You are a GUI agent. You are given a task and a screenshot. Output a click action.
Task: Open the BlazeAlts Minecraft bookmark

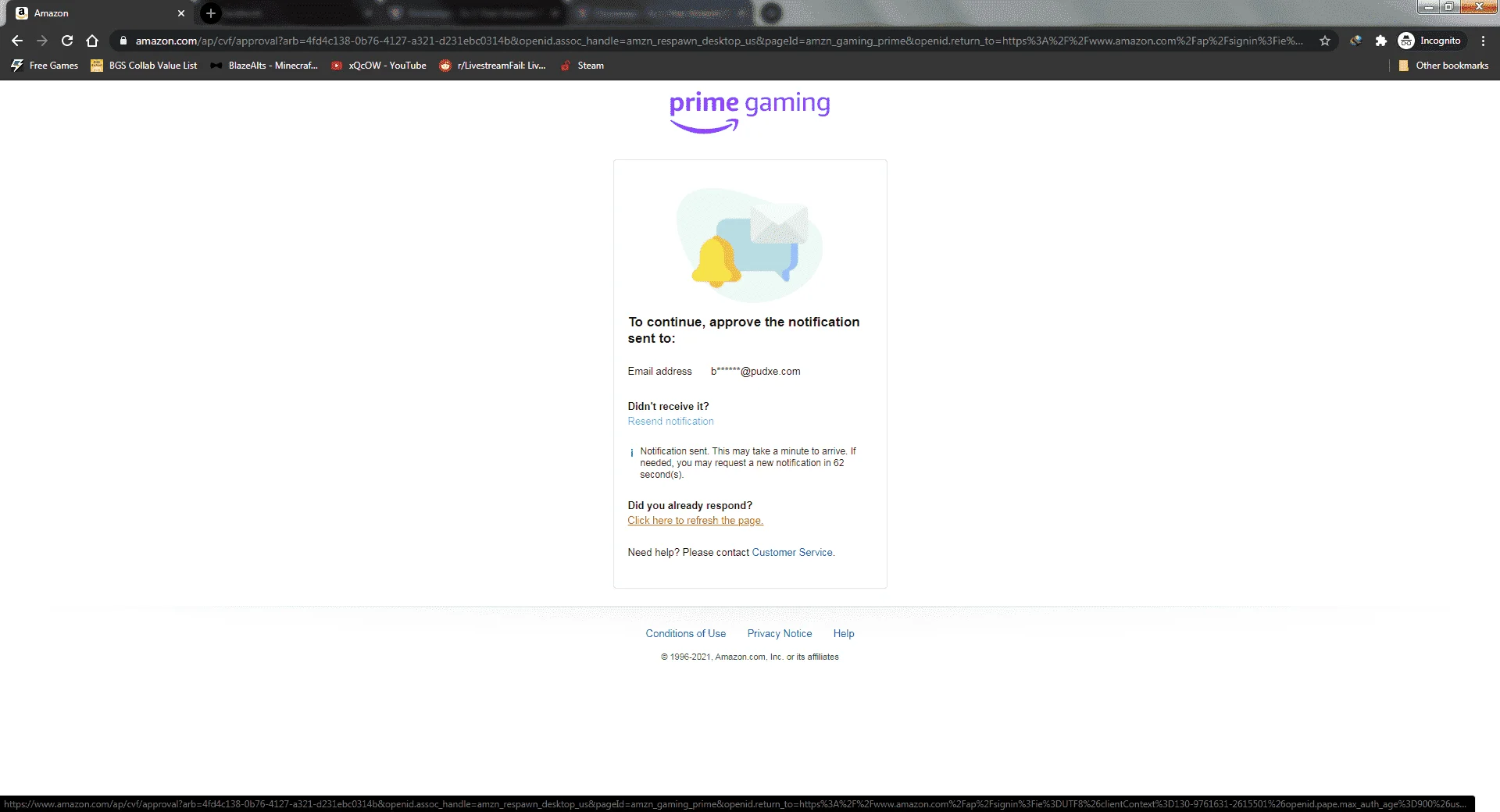pos(264,66)
